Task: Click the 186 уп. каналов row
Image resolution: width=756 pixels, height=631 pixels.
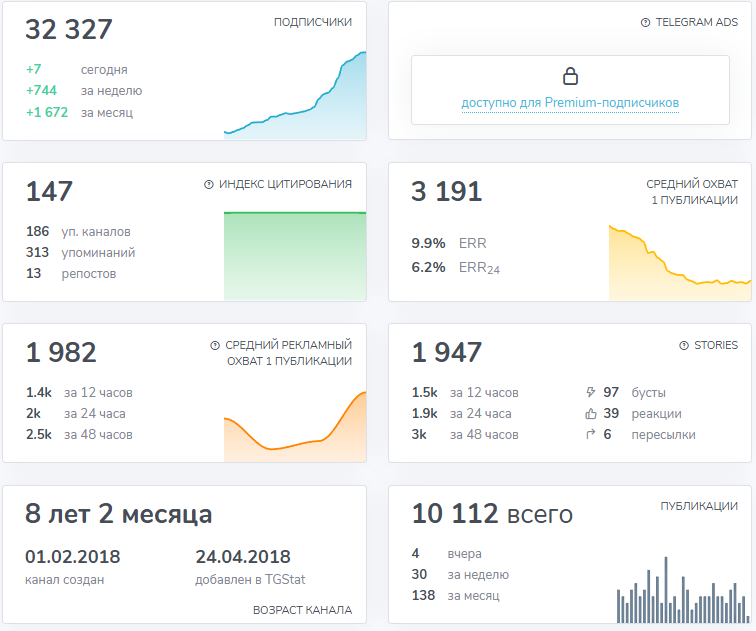Action: [x=78, y=231]
